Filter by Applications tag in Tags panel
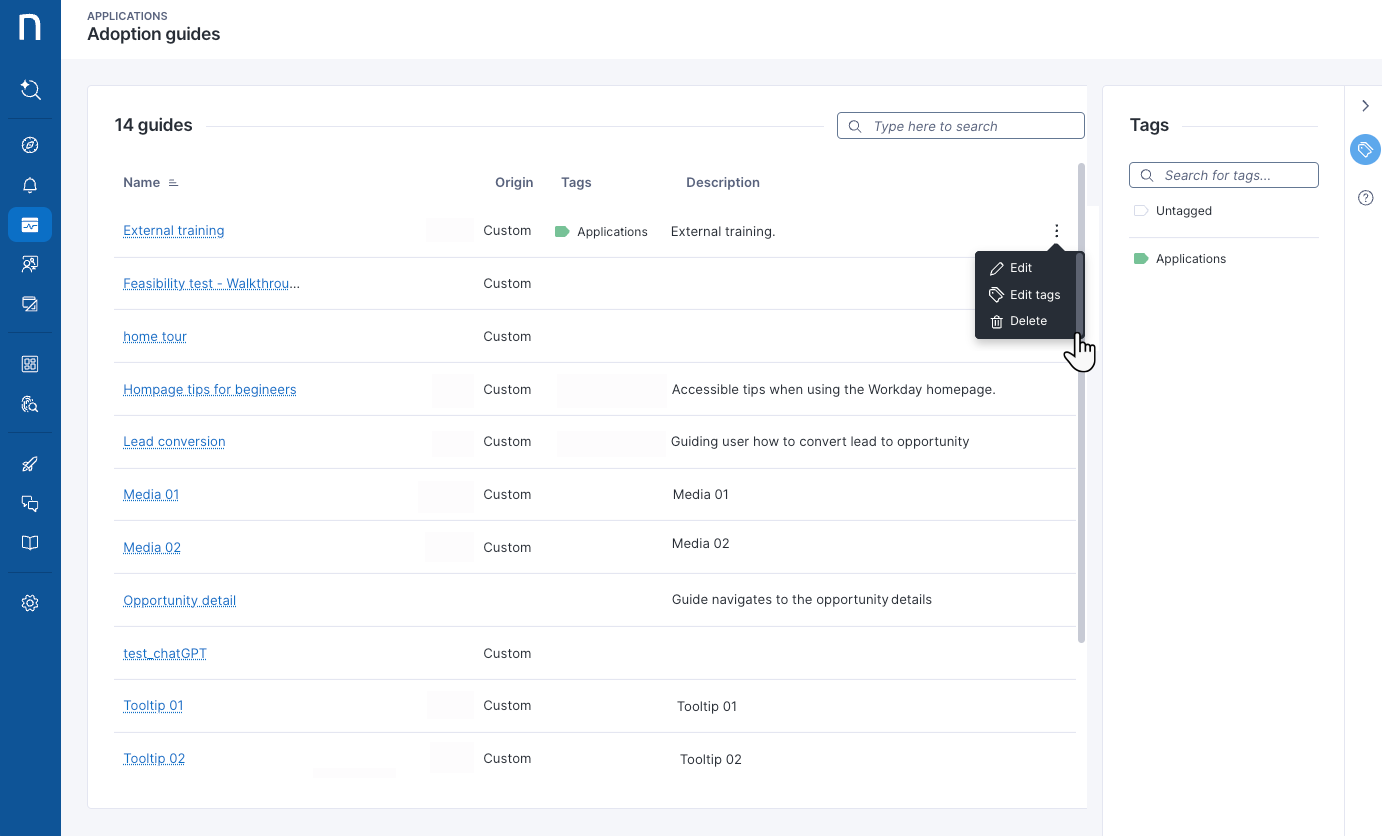Screen dimensions: 1382x836 point(1190,259)
